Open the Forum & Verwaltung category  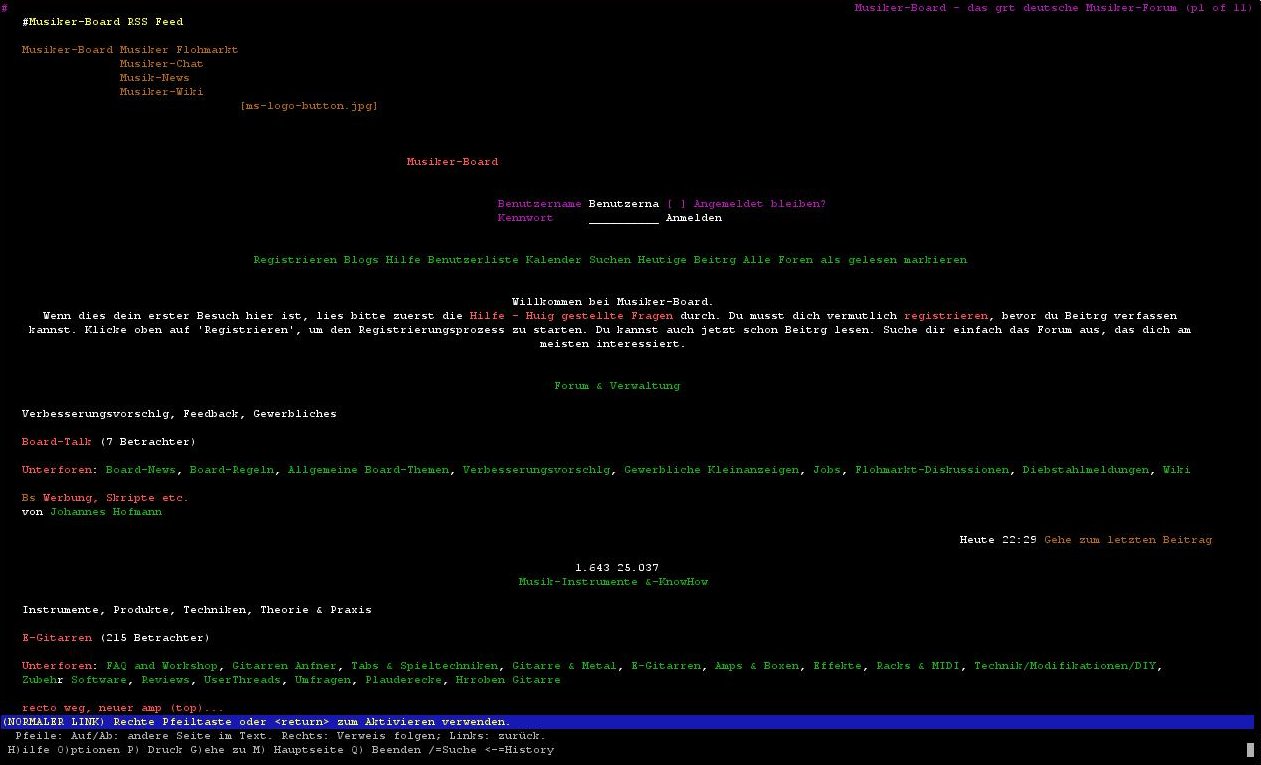coord(617,386)
